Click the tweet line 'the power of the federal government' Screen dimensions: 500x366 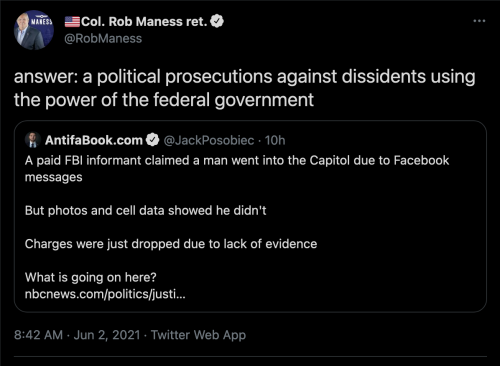[x=164, y=100]
